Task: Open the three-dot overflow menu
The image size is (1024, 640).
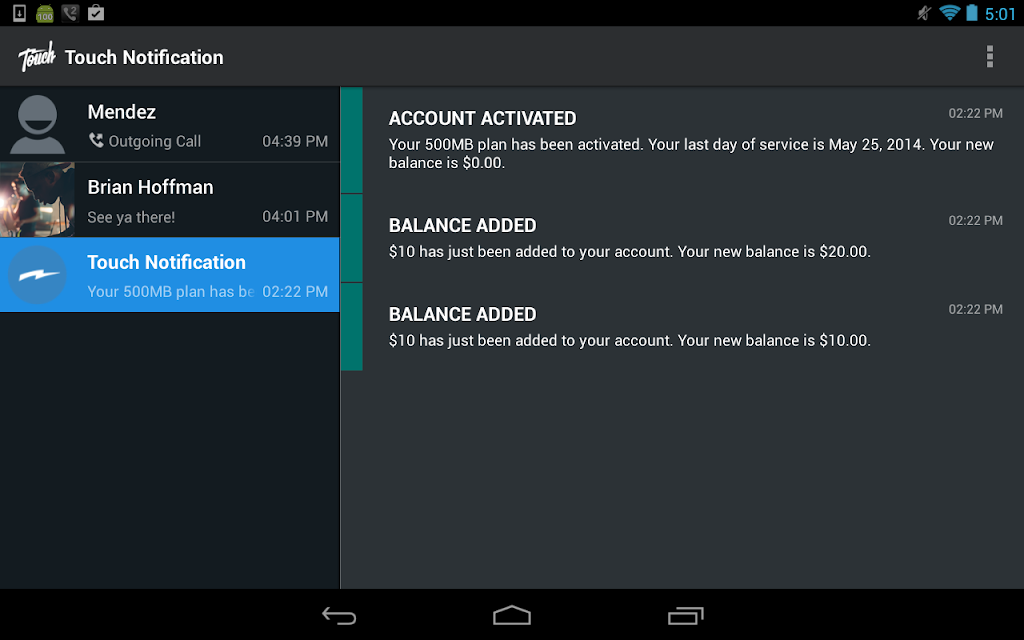Action: pos(989,57)
